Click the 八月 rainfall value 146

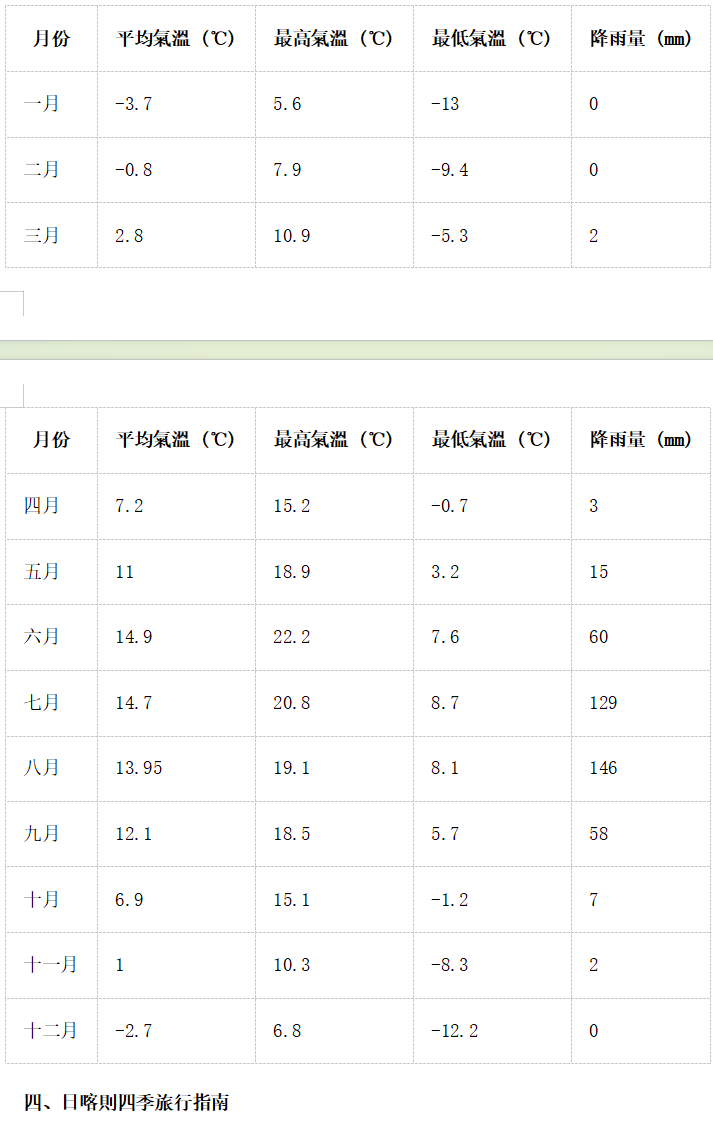[603, 768]
